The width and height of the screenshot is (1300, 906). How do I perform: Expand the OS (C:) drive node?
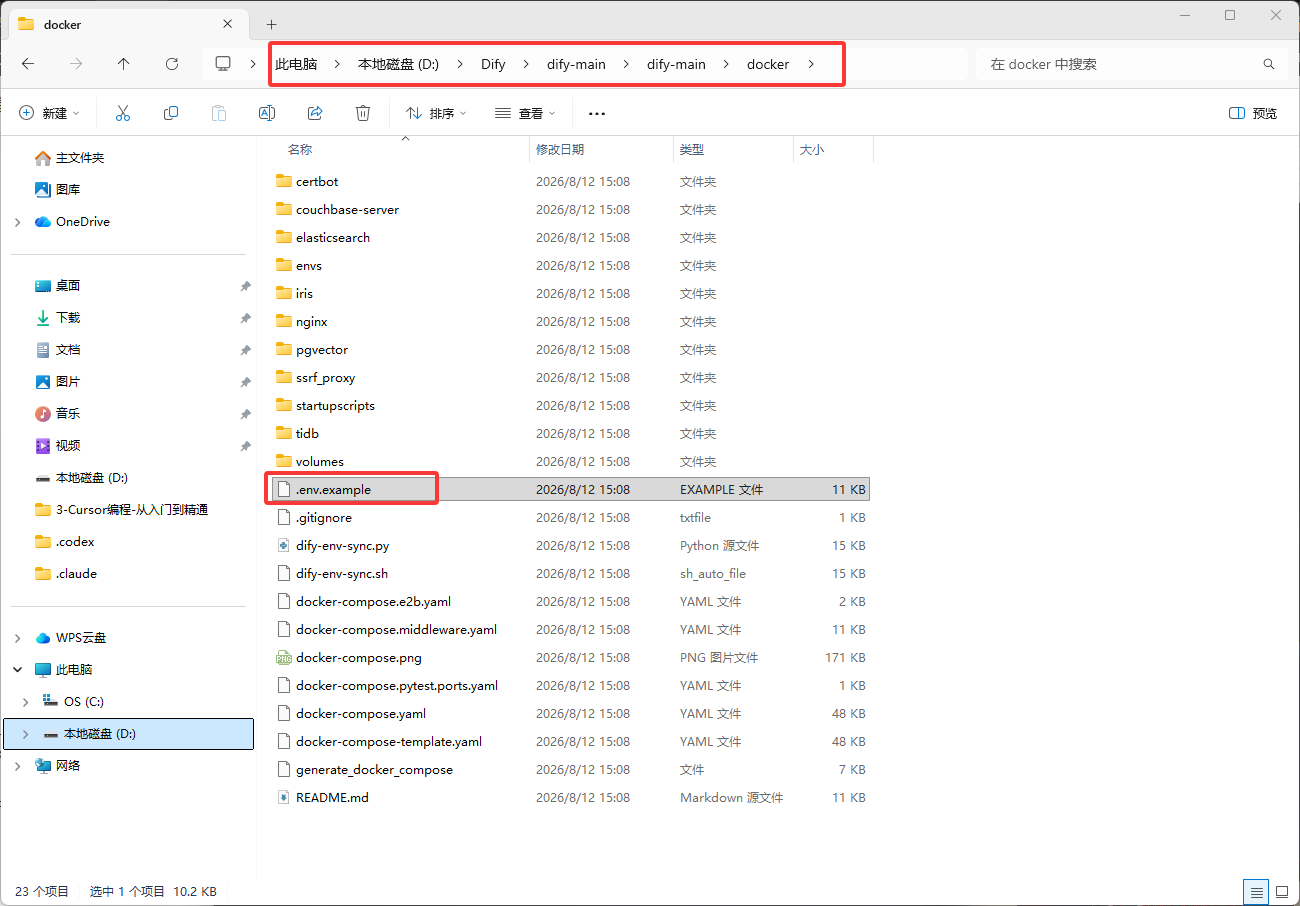click(x=26, y=702)
